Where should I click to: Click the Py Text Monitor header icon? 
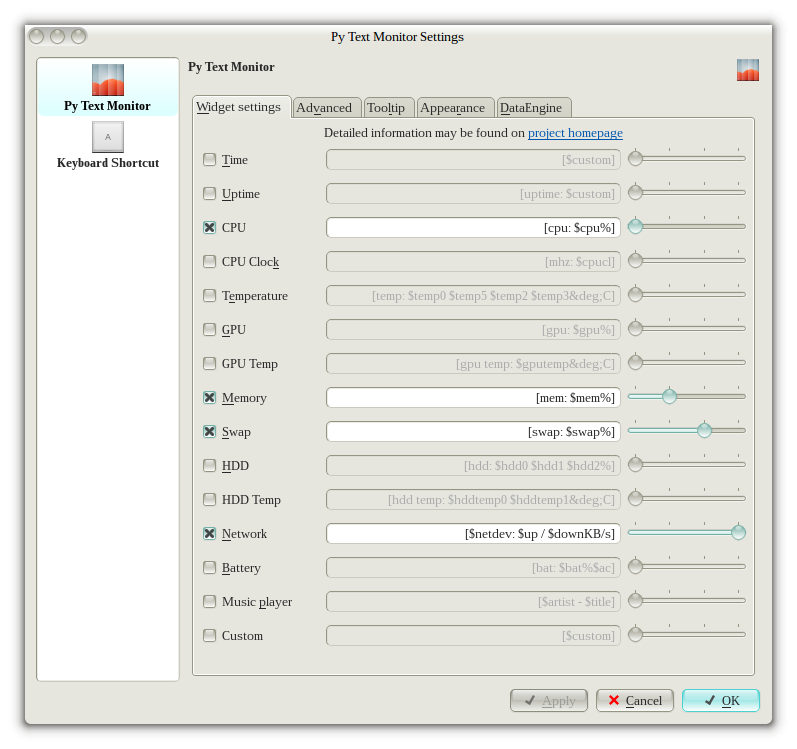pos(747,70)
